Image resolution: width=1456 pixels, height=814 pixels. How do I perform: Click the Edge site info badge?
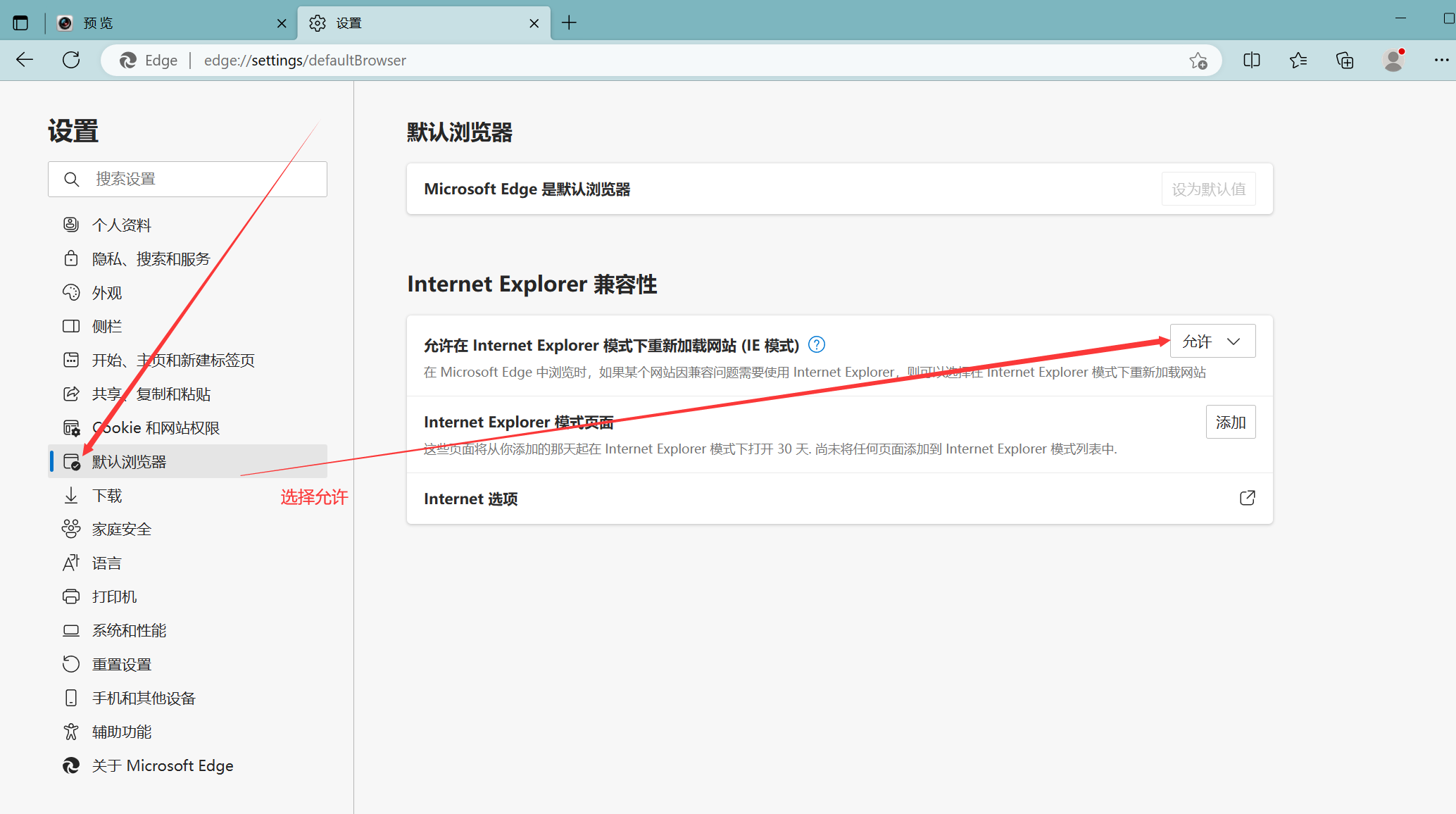(149, 61)
